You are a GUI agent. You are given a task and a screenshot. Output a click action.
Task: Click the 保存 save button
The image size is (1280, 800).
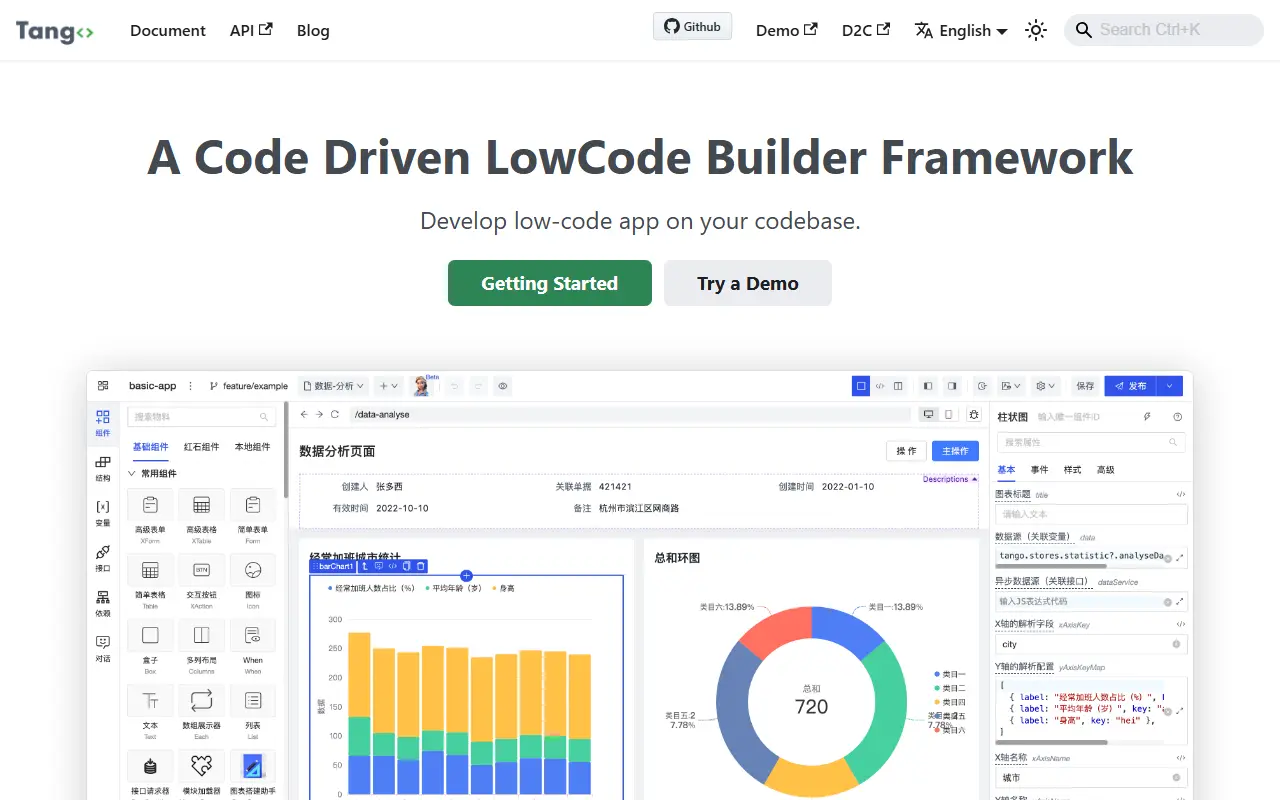1085,386
